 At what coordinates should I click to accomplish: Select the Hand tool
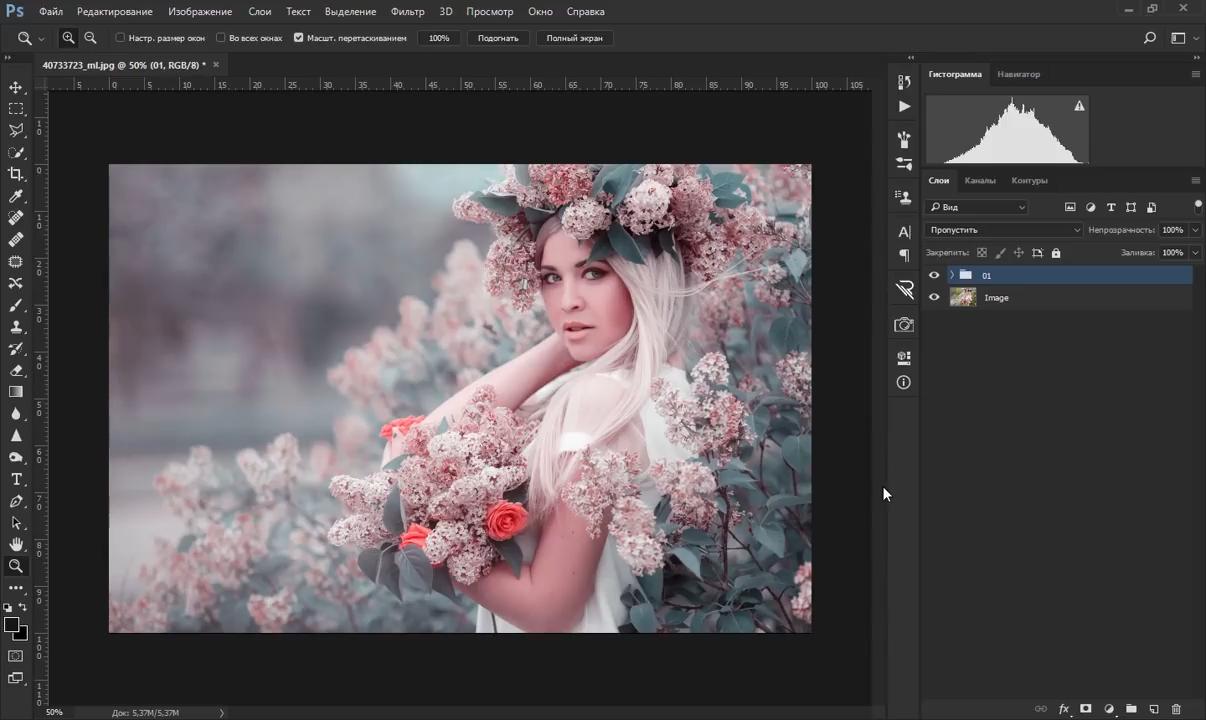16,544
